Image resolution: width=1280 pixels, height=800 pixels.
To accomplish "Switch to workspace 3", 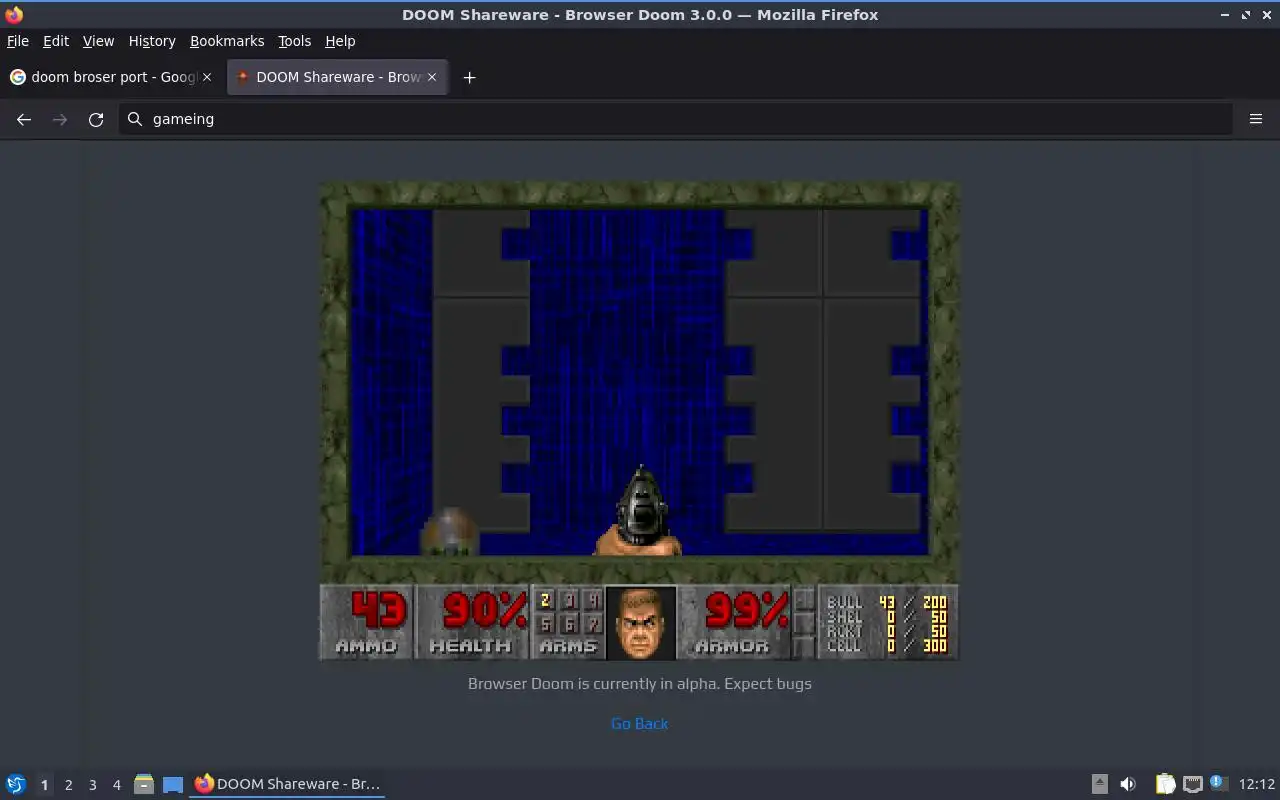I will [92, 785].
